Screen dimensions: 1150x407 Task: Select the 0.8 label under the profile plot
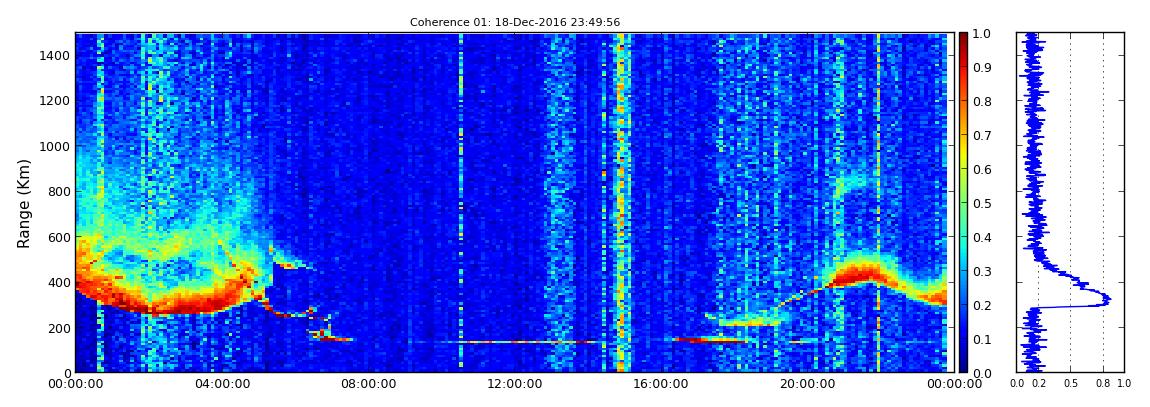tap(1102, 384)
